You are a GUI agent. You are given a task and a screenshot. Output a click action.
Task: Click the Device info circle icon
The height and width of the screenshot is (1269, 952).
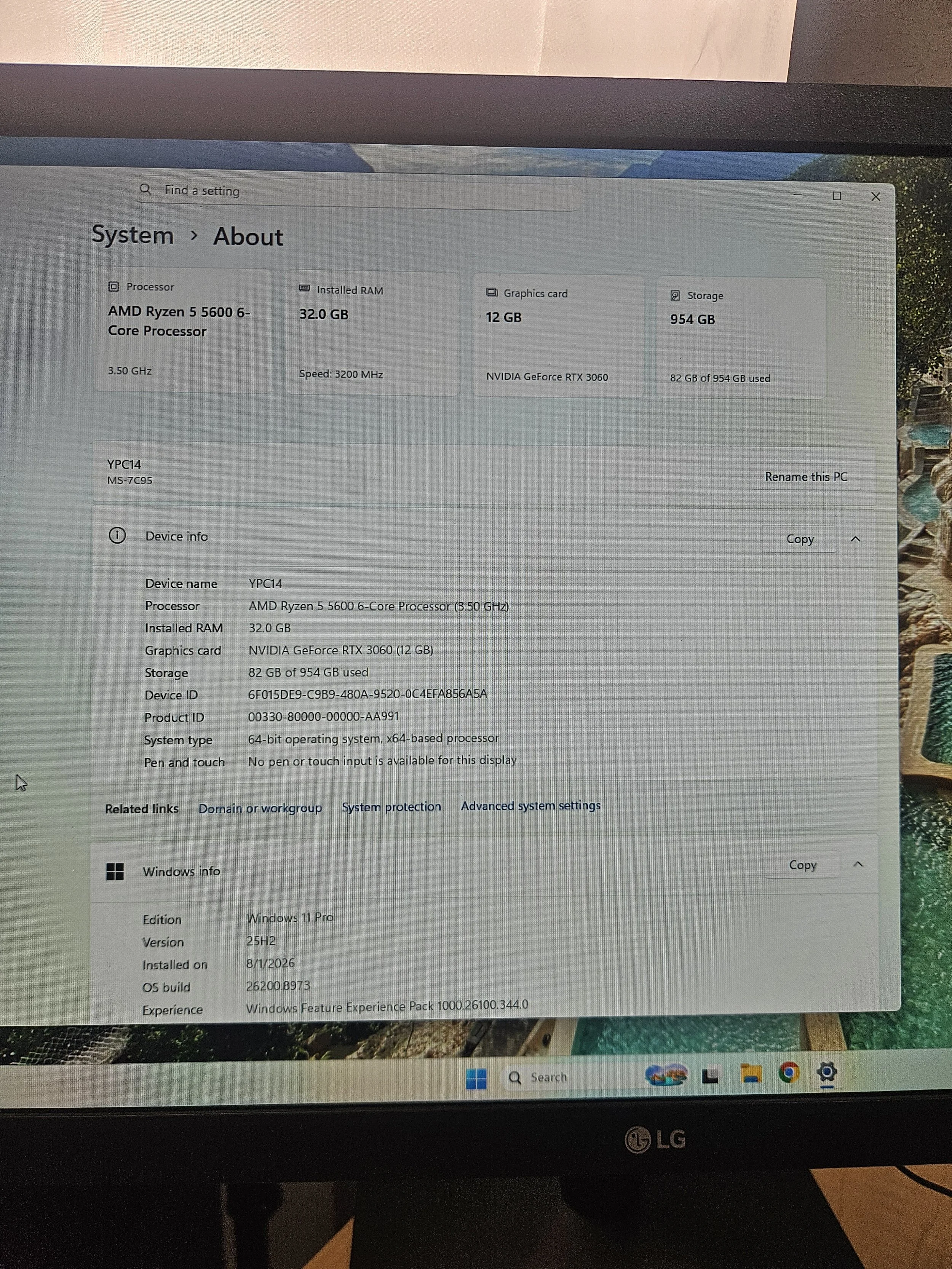[x=117, y=535]
